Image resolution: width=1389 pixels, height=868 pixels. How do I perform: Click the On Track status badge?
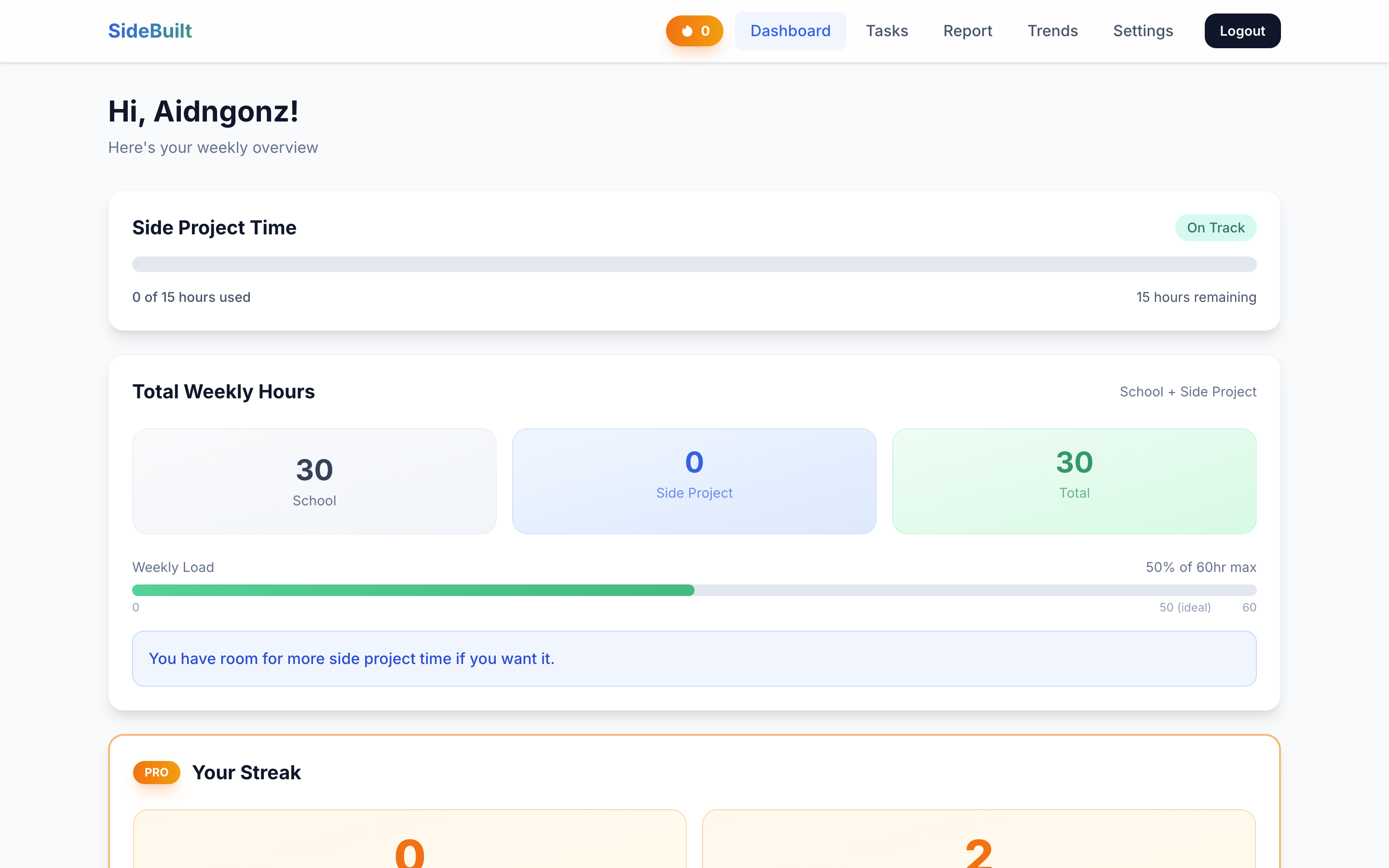[1216, 227]
